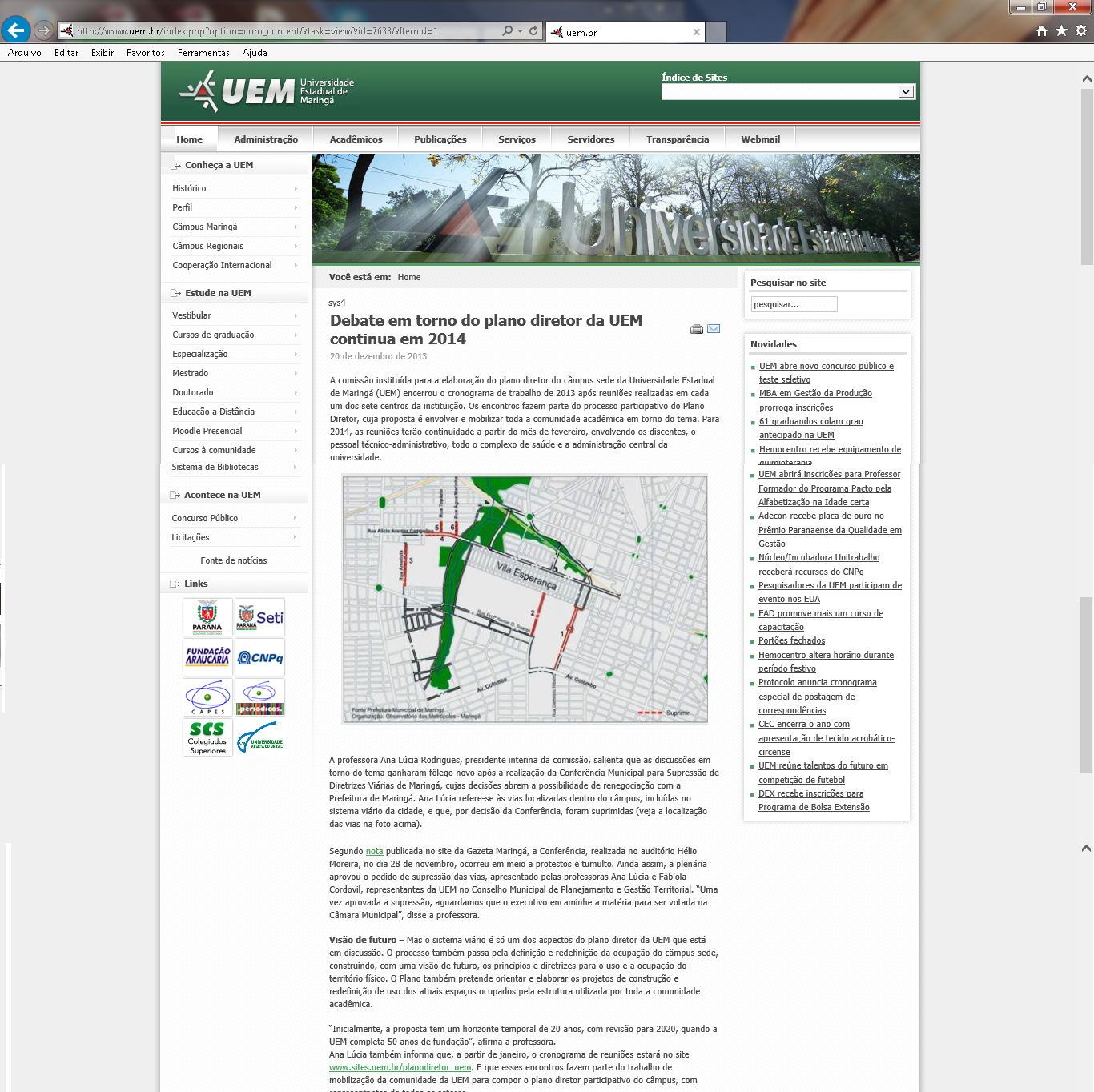Click the browser back arrow button
The image size is (1094, 1092).
click(x=16, y=31)
